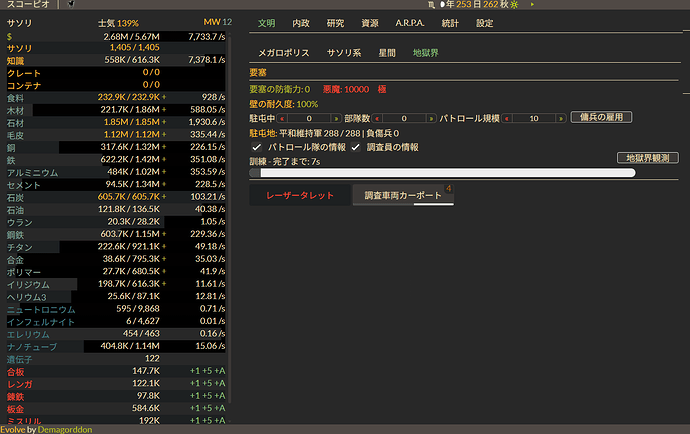The image size is (690, 434).
Task: Click the icon next to スコーピオ title
Action: click(x=71, y=5)
